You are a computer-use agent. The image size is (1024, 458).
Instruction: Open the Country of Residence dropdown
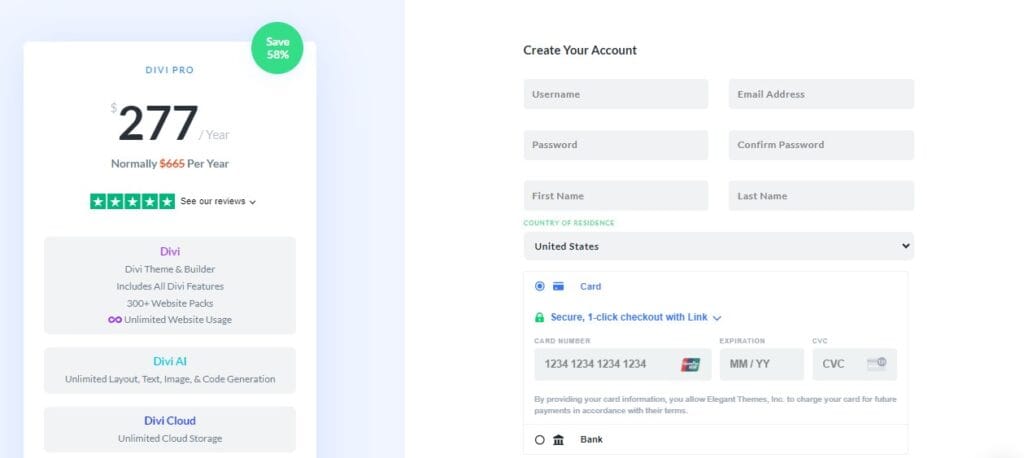(x=718, y=246)
